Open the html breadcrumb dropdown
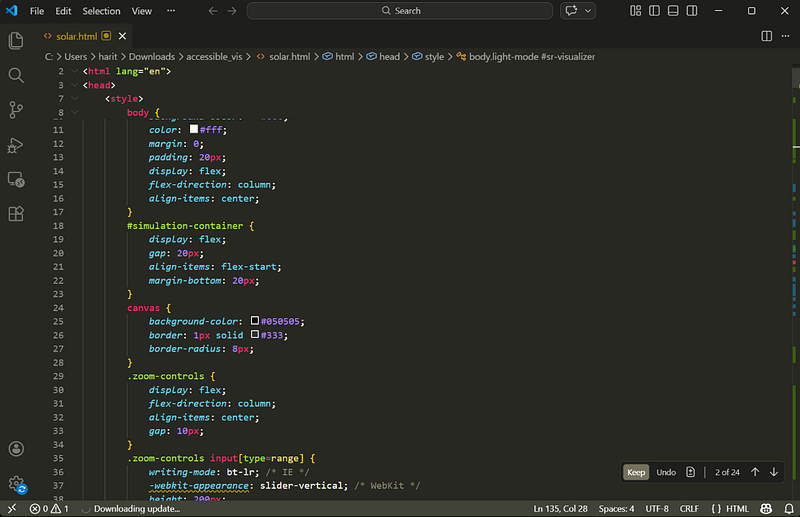 pyautogui.click(x=338, y=57)
